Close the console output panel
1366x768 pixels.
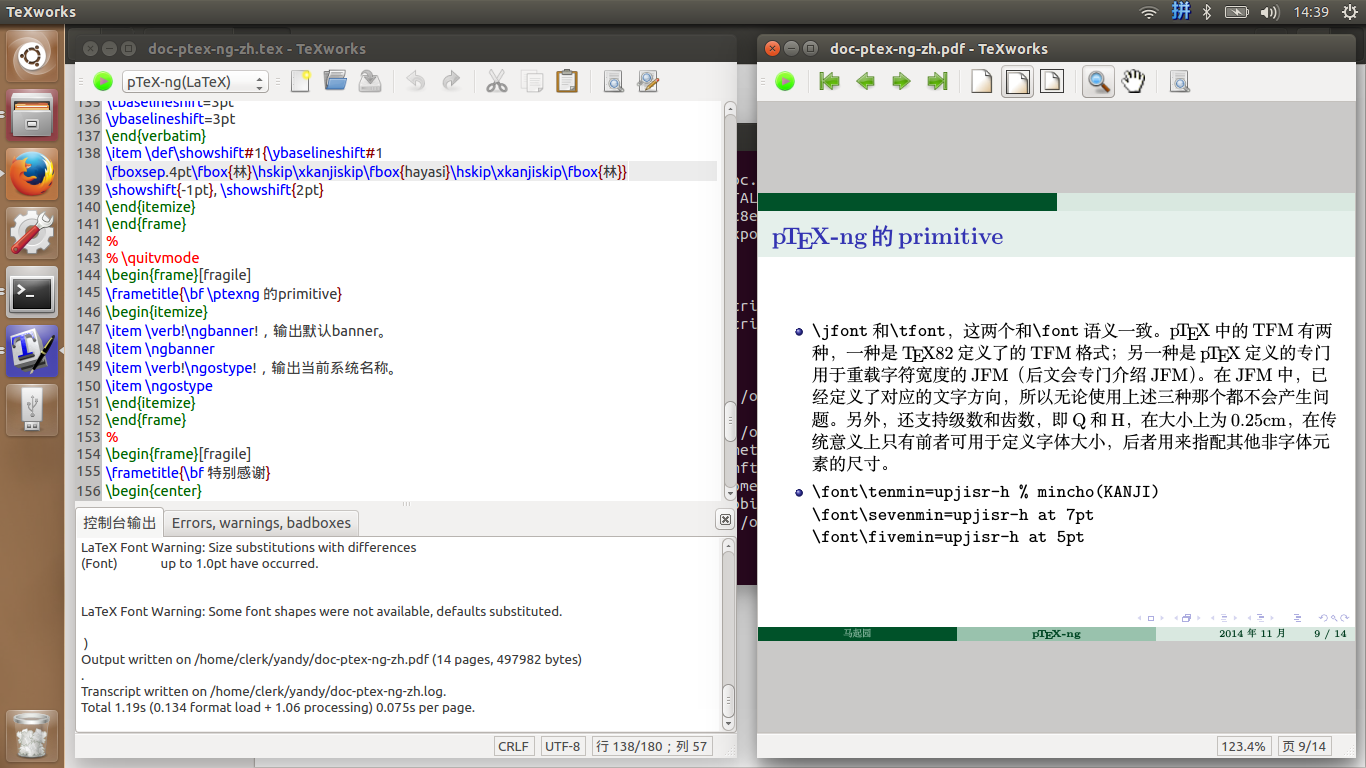pyautogui.click(x=725, y=520)
